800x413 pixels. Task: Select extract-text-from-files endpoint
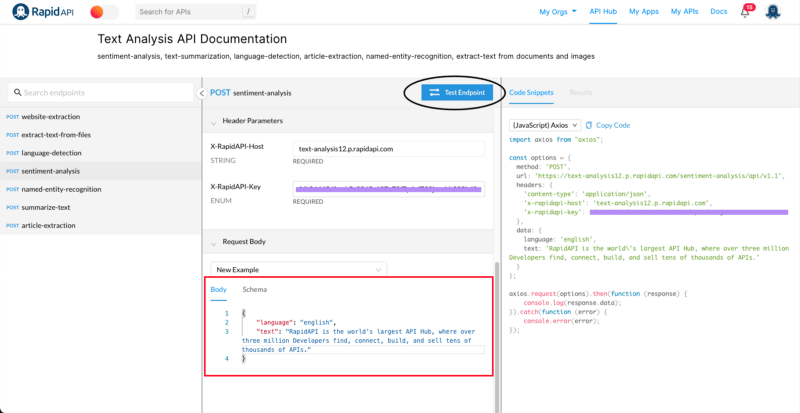click(x=101, y=135)
